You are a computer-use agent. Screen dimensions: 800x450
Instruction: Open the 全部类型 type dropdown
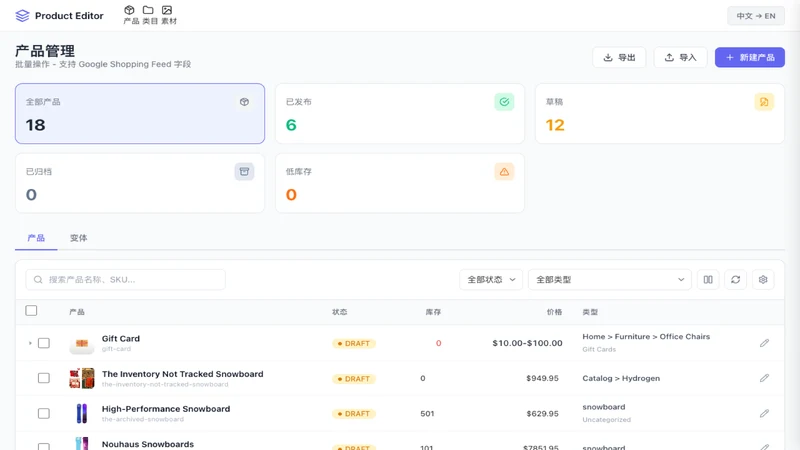pos(610,280)
